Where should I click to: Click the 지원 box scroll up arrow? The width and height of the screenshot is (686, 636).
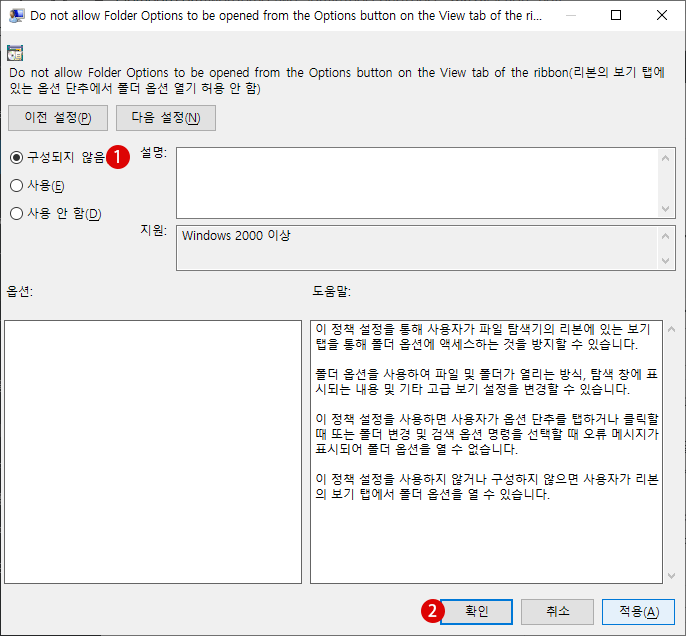(x=665, y=236)
